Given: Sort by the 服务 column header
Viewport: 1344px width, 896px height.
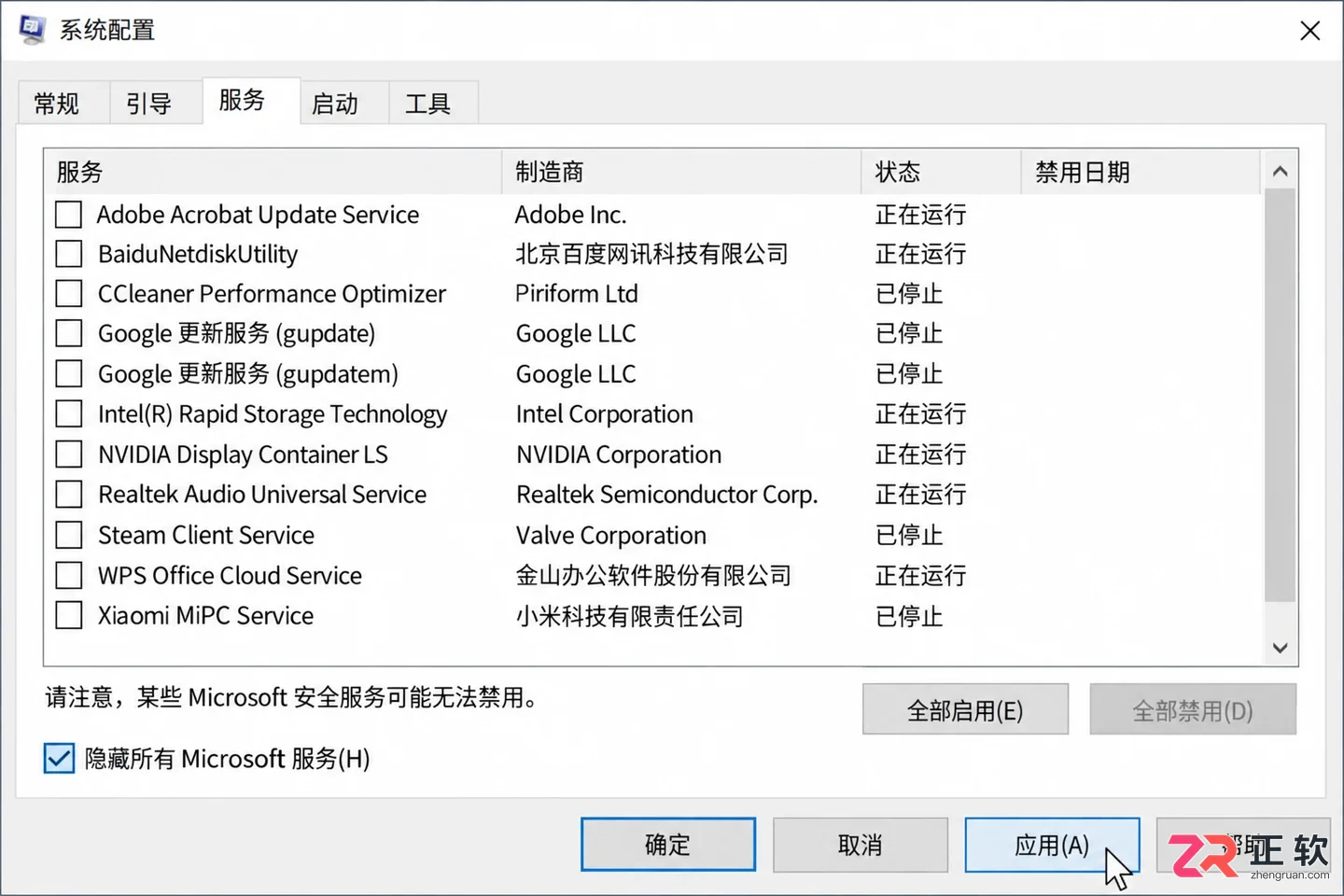Looking at the screenshot, I should click(273, 172).
